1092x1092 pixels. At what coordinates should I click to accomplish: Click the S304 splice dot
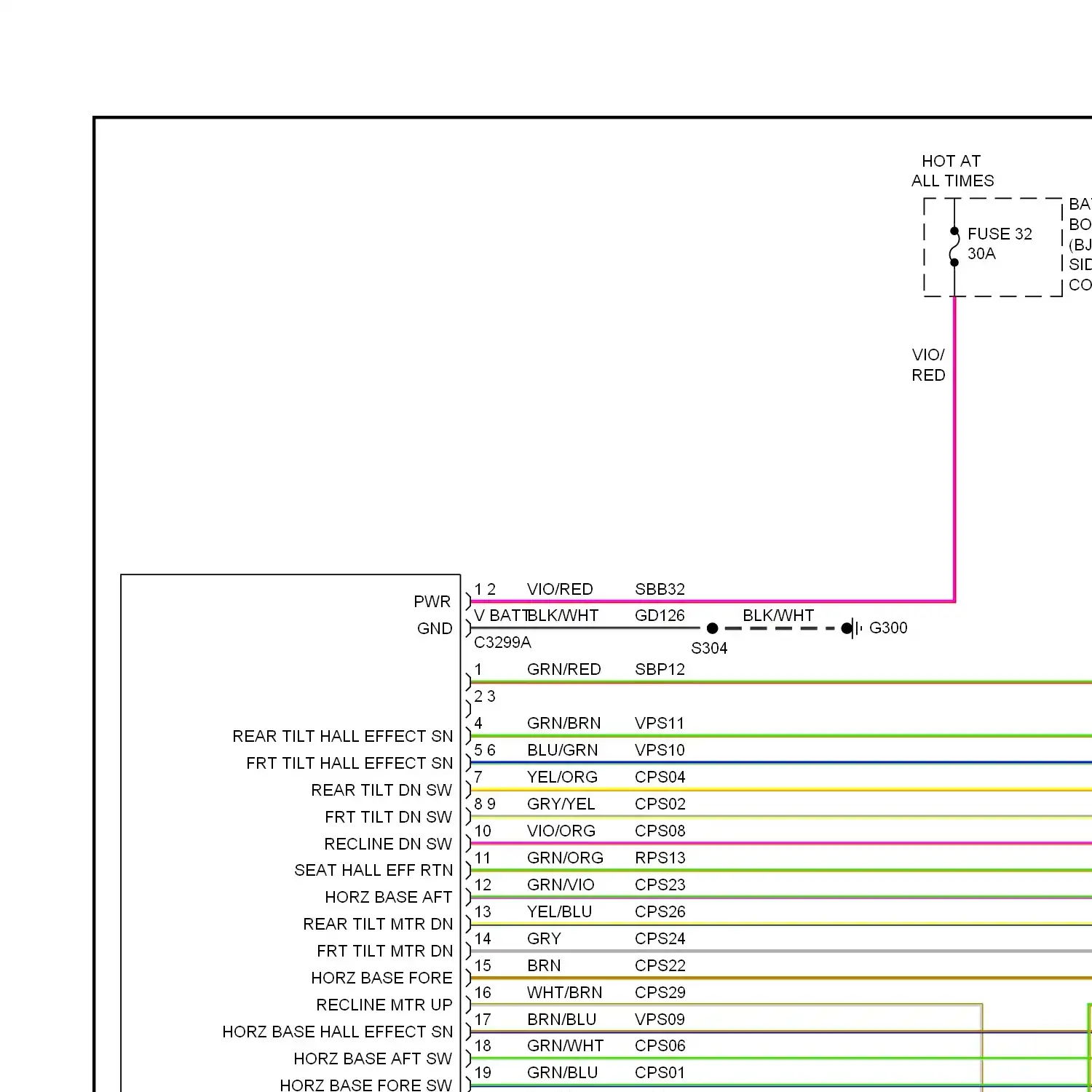(x=713, y=628)
